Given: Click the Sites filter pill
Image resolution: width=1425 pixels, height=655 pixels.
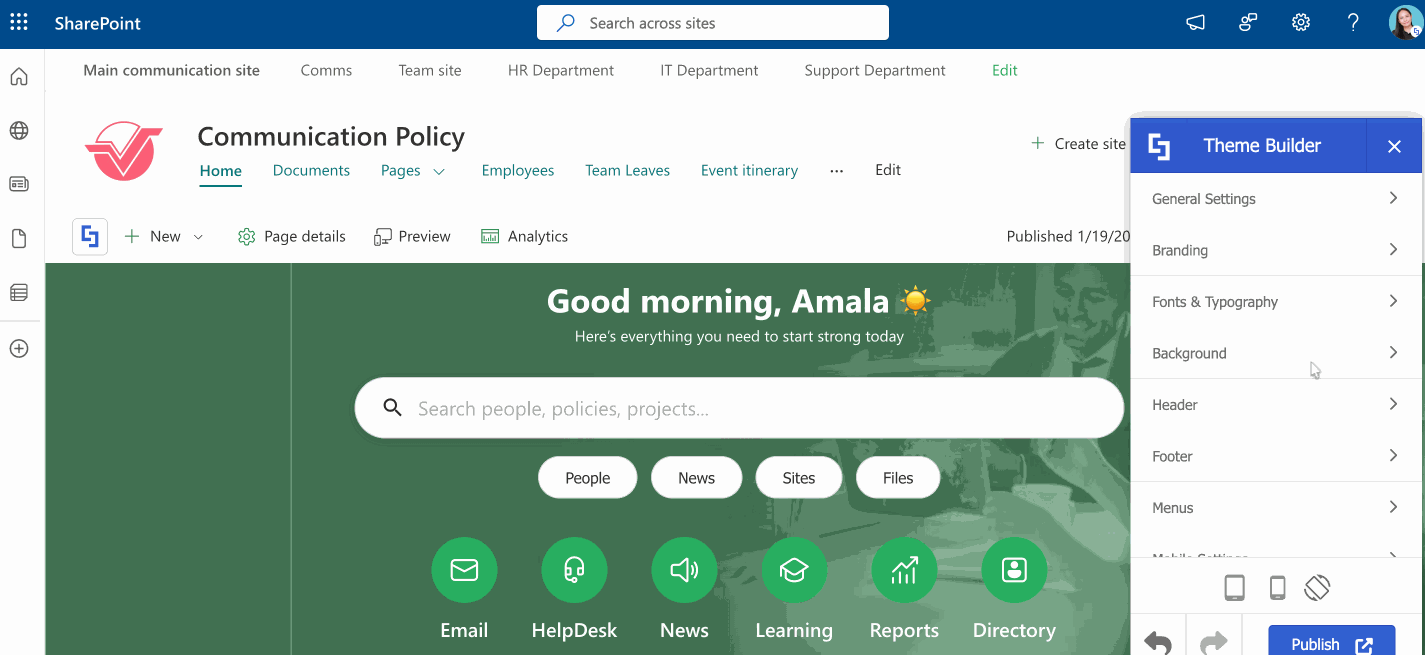Looking at the screenshot, I should click(798, 478).
